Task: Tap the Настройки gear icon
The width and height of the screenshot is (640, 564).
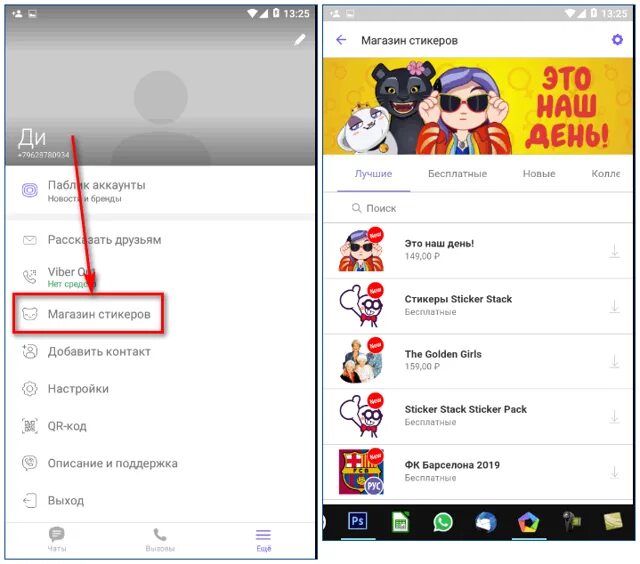Action: click(29, 389)
